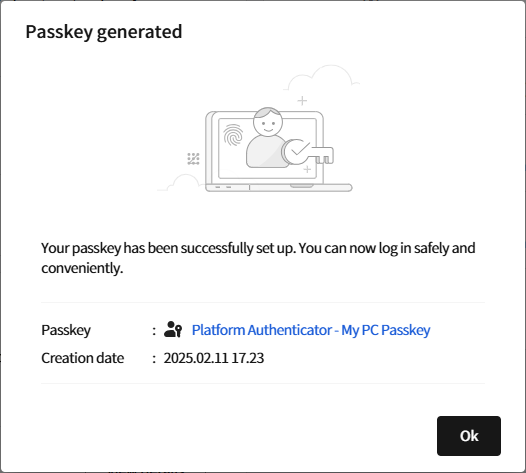Click the divider line above the Passkey row

pyautogui.click(x=263, y=302)
